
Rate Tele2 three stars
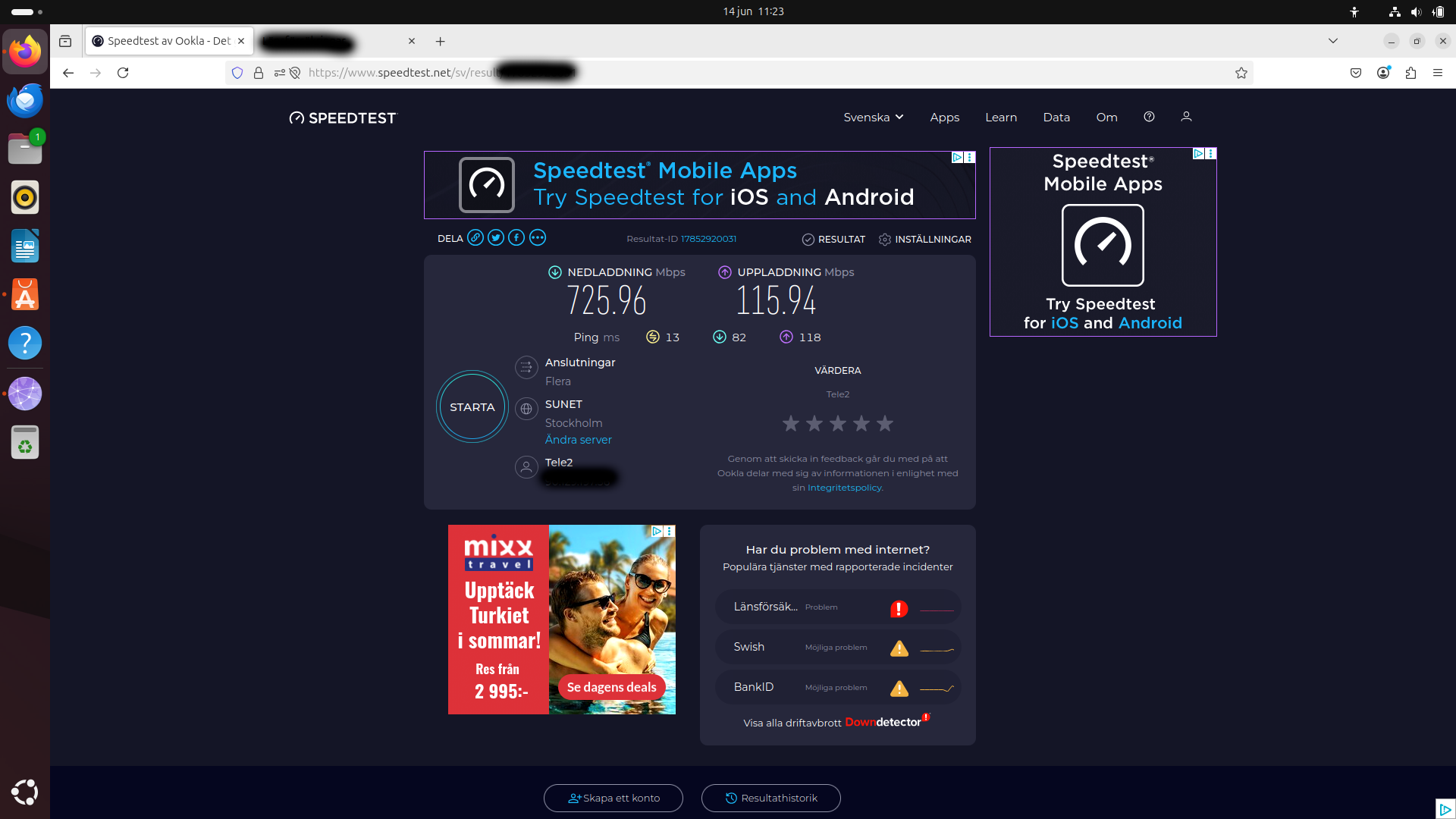click(838, 423)
